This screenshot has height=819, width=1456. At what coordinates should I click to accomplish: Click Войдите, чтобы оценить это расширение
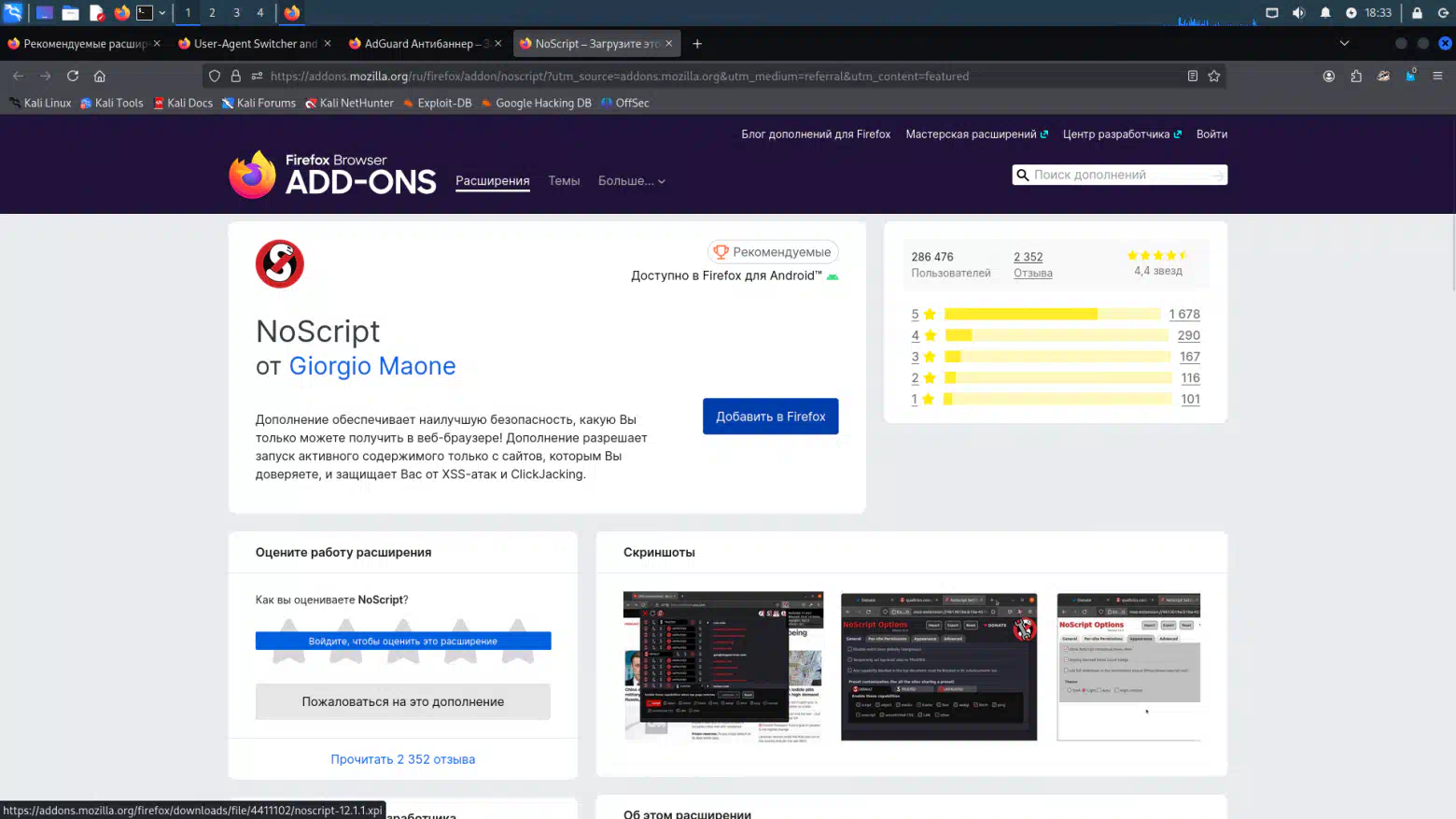coord(403,641)
